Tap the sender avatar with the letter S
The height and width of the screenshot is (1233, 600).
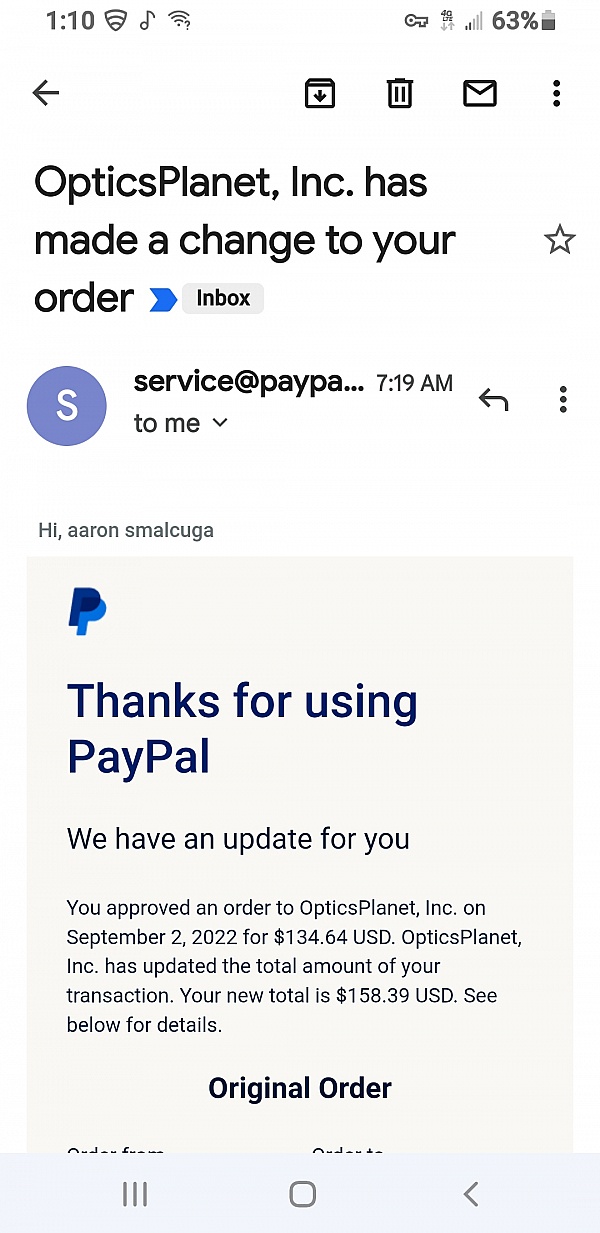[66, 405]
